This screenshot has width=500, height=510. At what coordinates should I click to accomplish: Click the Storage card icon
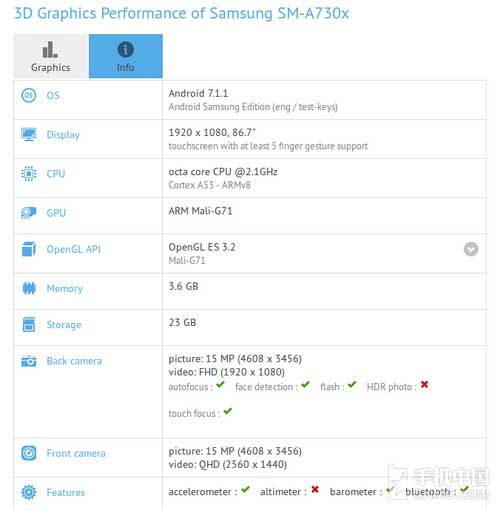(x=29, y=325)
